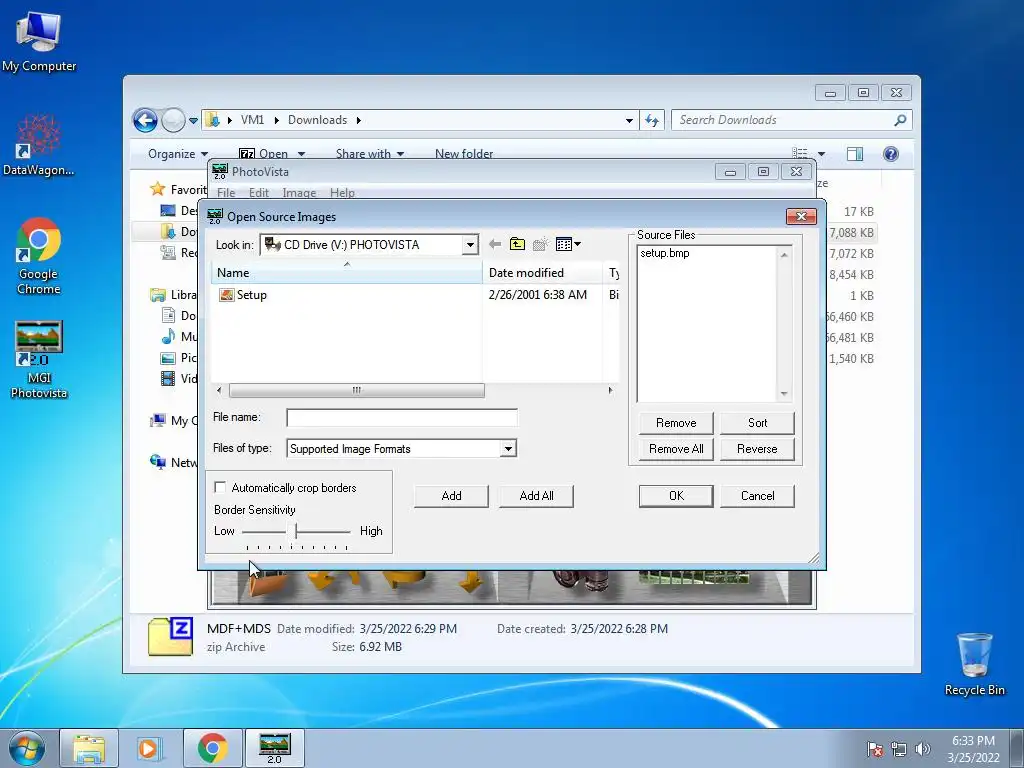1024x768 pixels.
Task: Open Google Chrome desktop shortcut
Action: coord(39,256)
